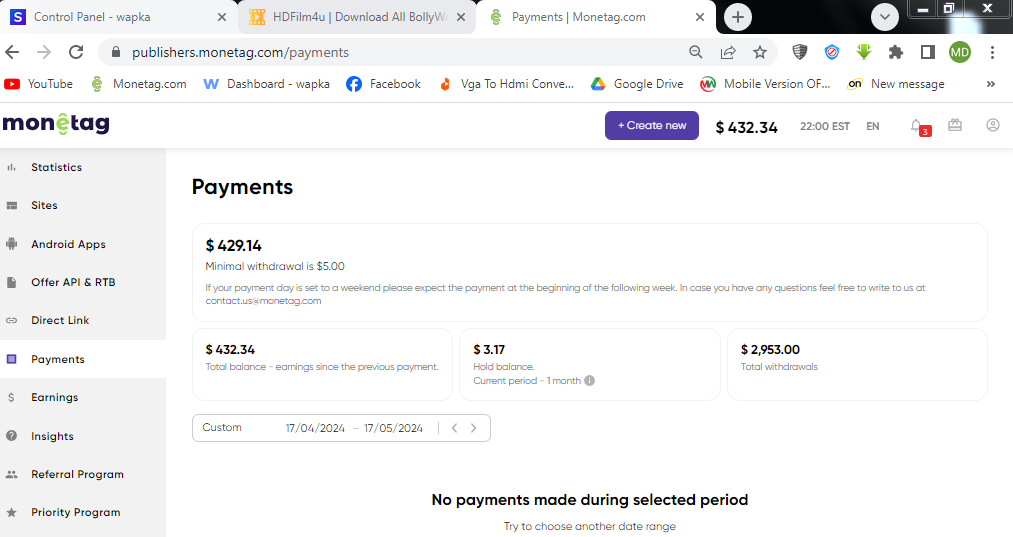Viewport: 1013px width, 537px height.
Task: Open the zoom magnifier icon in address bar
Action: (x=696, y=52)
